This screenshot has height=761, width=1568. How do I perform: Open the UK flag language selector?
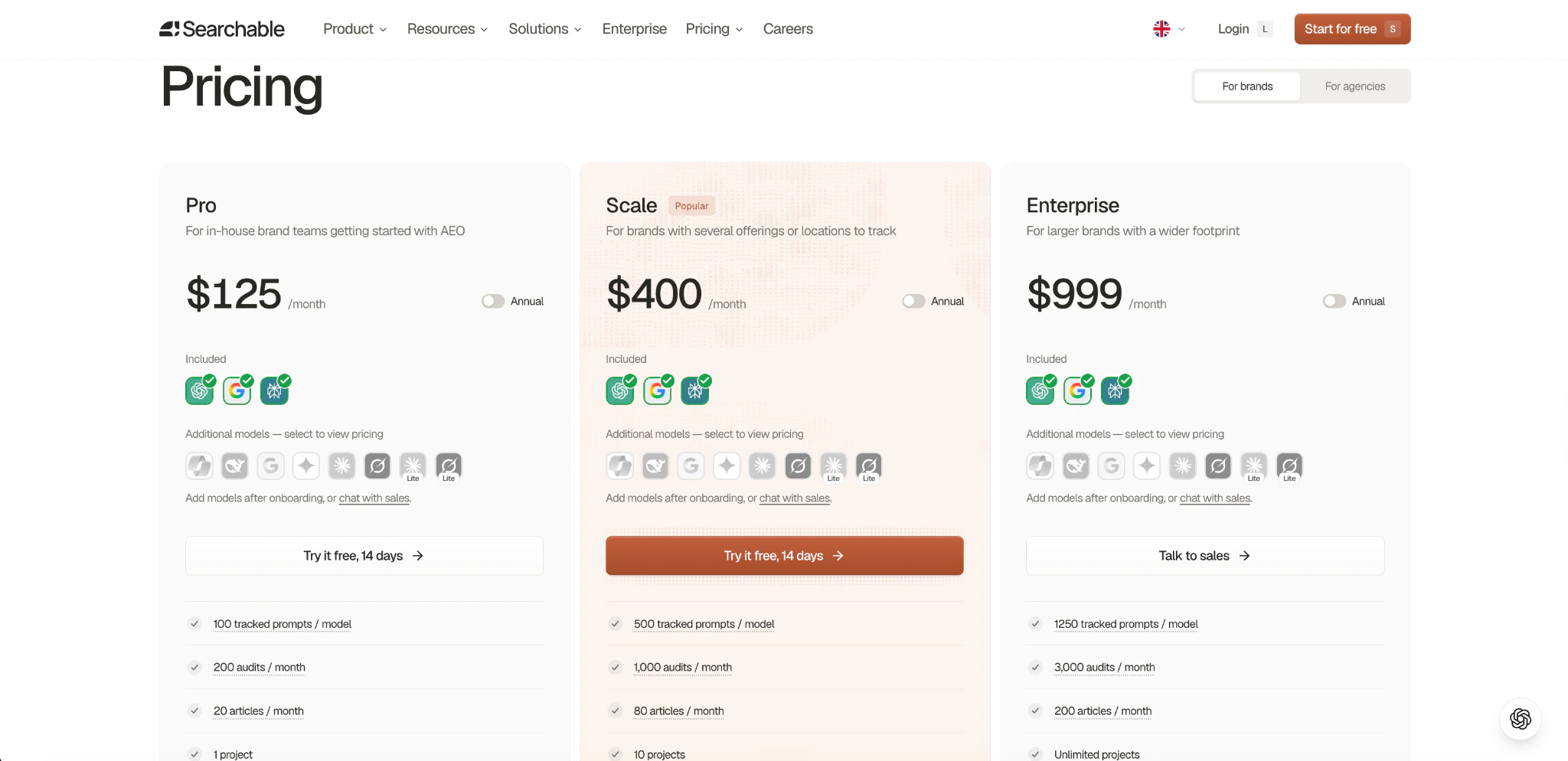coord(1169,29)
